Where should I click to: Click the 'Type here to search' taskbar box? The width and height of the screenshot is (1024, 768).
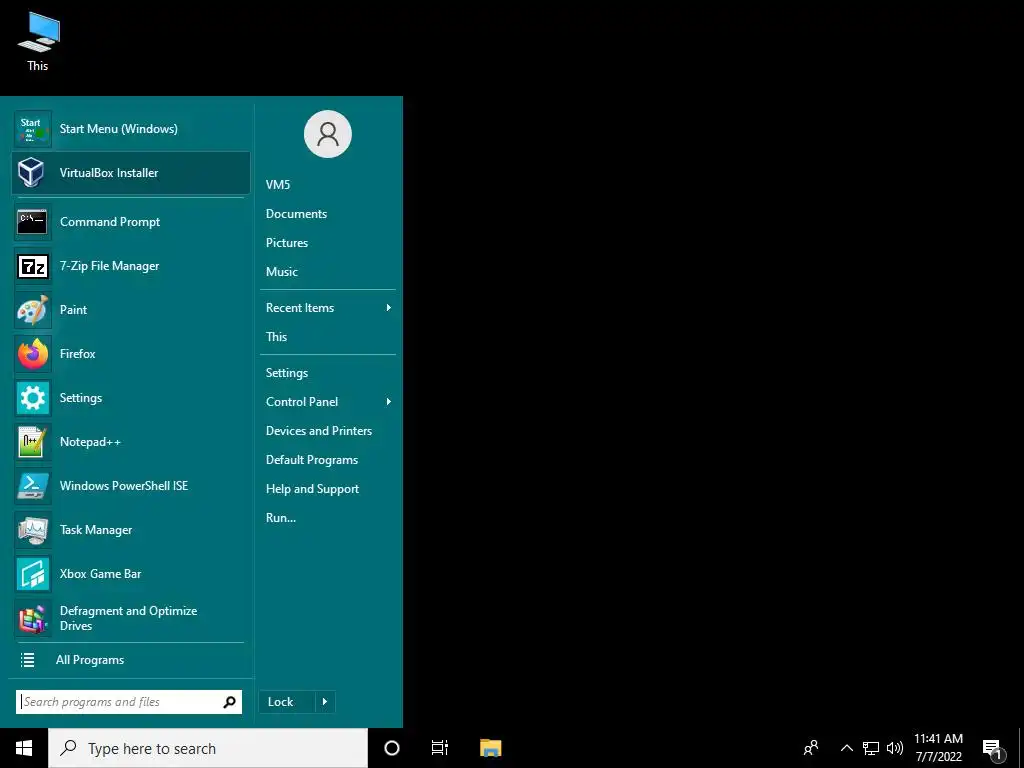pyautogui.click(x=208, y=748)
